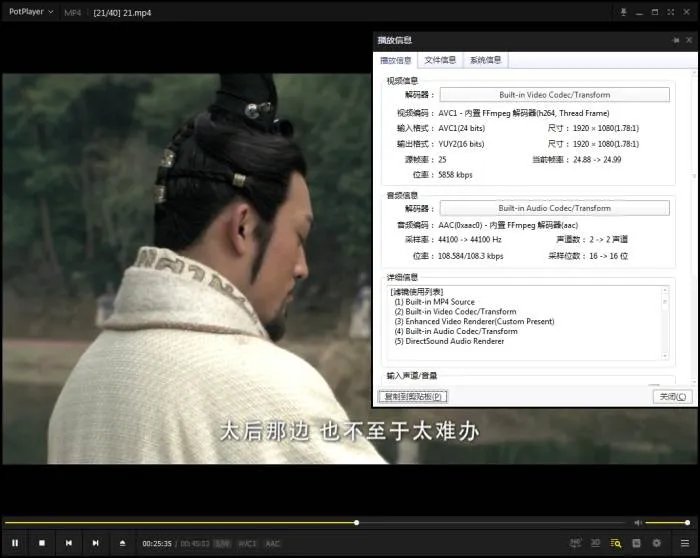The width and height of the screenshot is (700, 558).
Task: Click the 复制到剪贴板(P) button
Action: click(413, 396)
